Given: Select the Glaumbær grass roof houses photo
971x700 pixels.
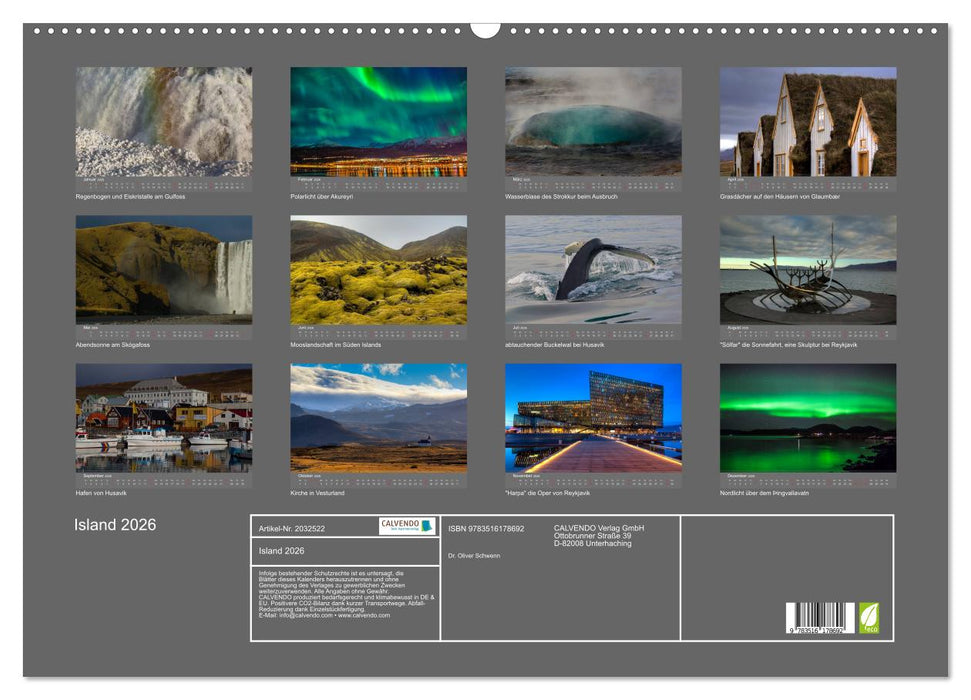Looking at the screenshot, I should click(x=808, y=121).
